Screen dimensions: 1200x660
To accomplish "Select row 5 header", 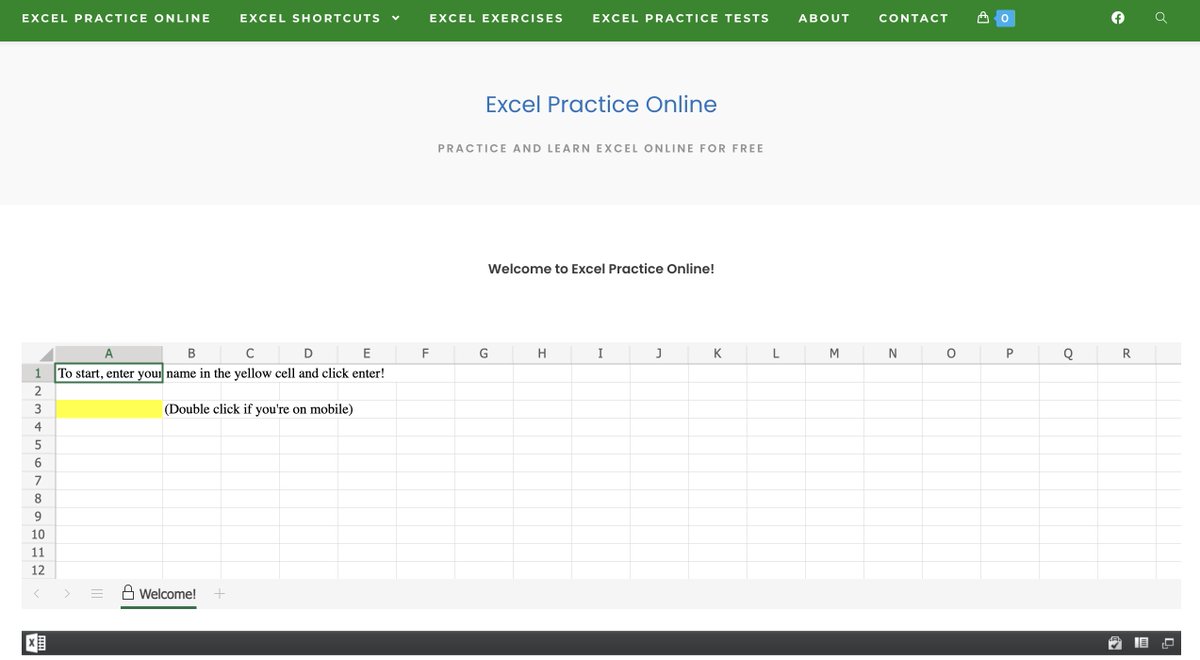I will coord(38,445).
